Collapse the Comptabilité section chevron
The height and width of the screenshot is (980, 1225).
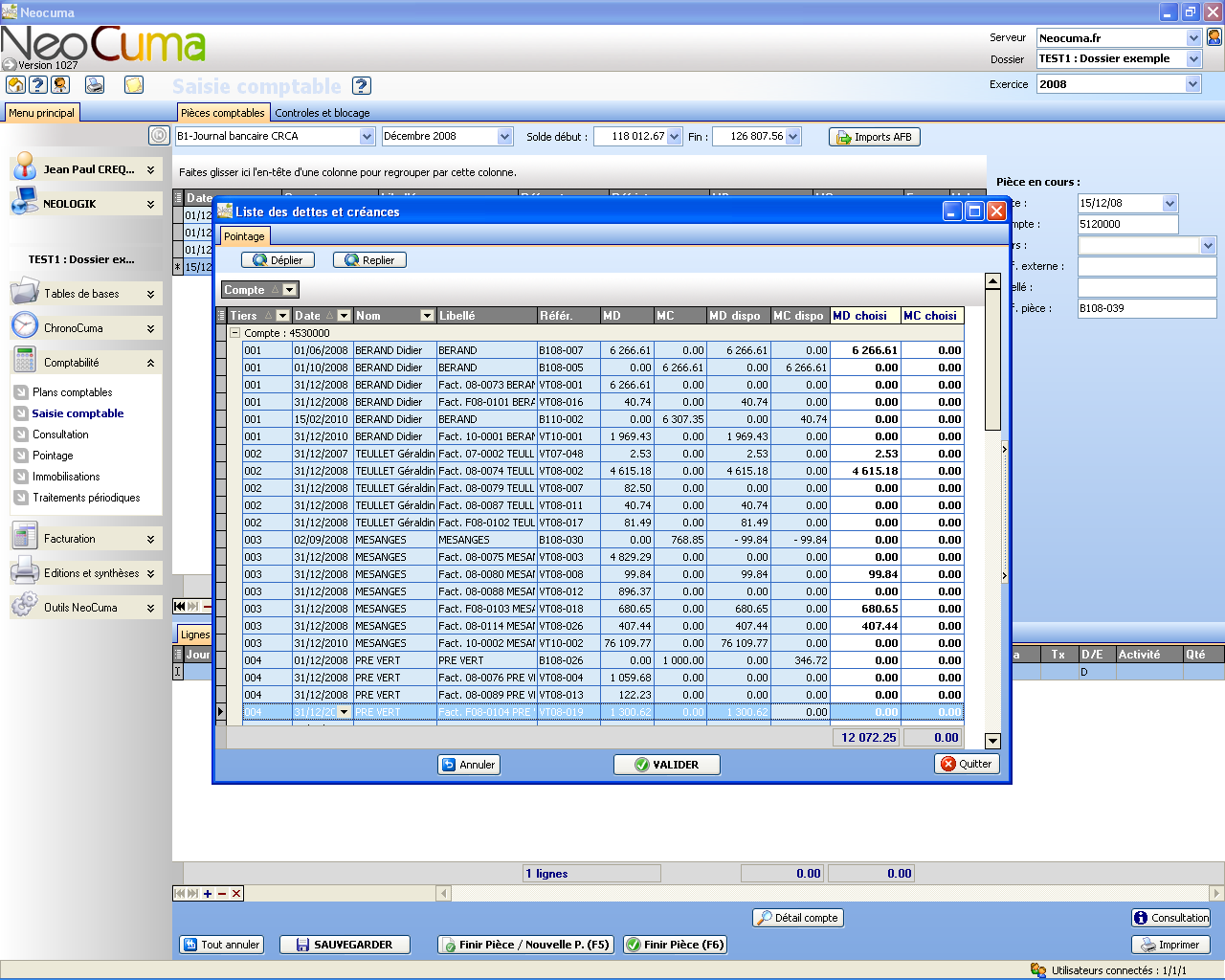pos(150,363)
